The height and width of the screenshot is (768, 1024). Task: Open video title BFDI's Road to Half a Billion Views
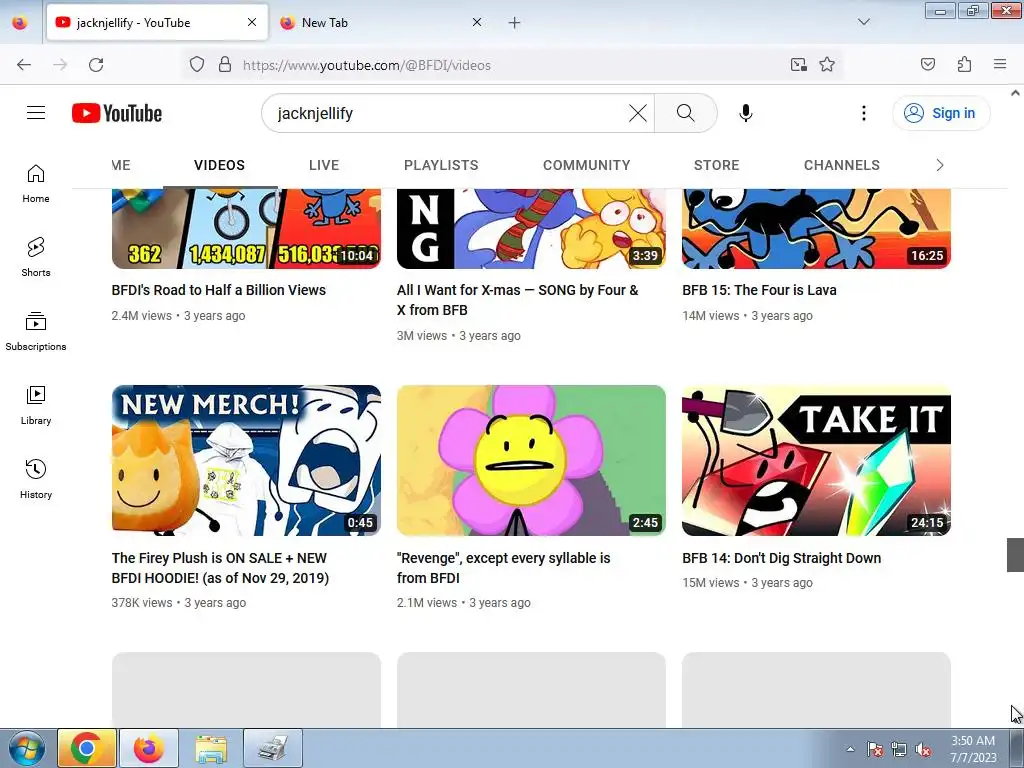[x=219, y=290]
